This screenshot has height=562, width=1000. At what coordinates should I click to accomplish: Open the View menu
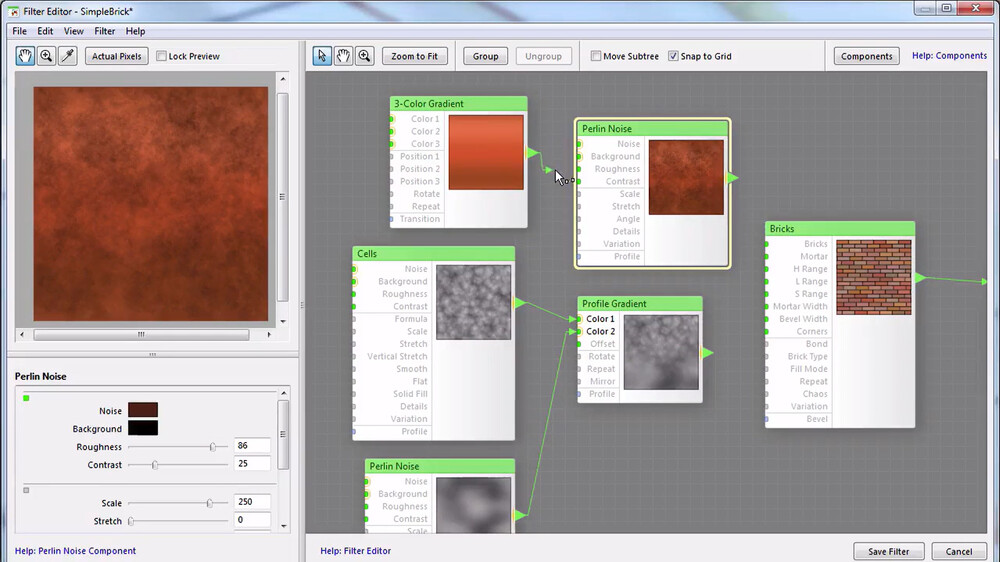click(74, 31)
